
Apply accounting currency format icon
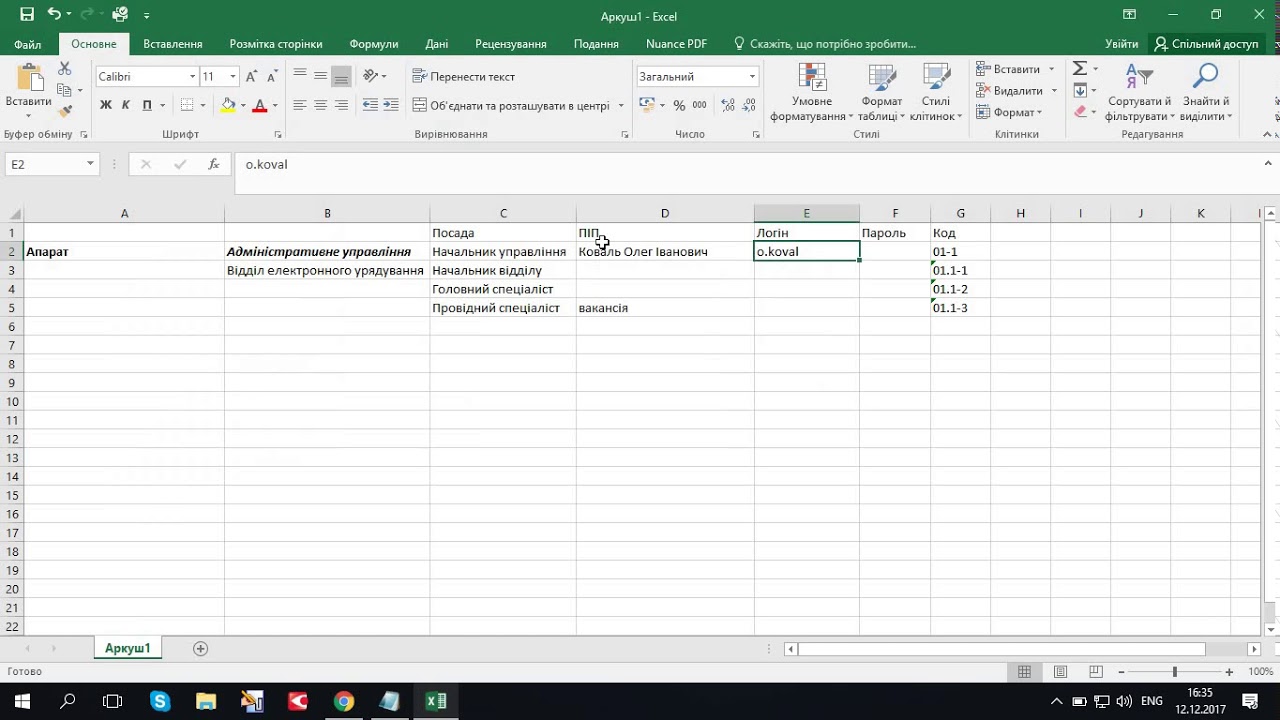tap(646, 105)
